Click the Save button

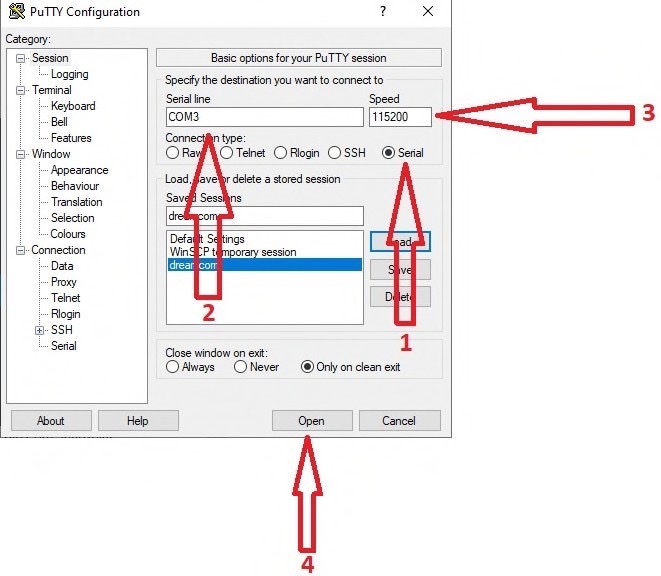click(x=400, y=269)
